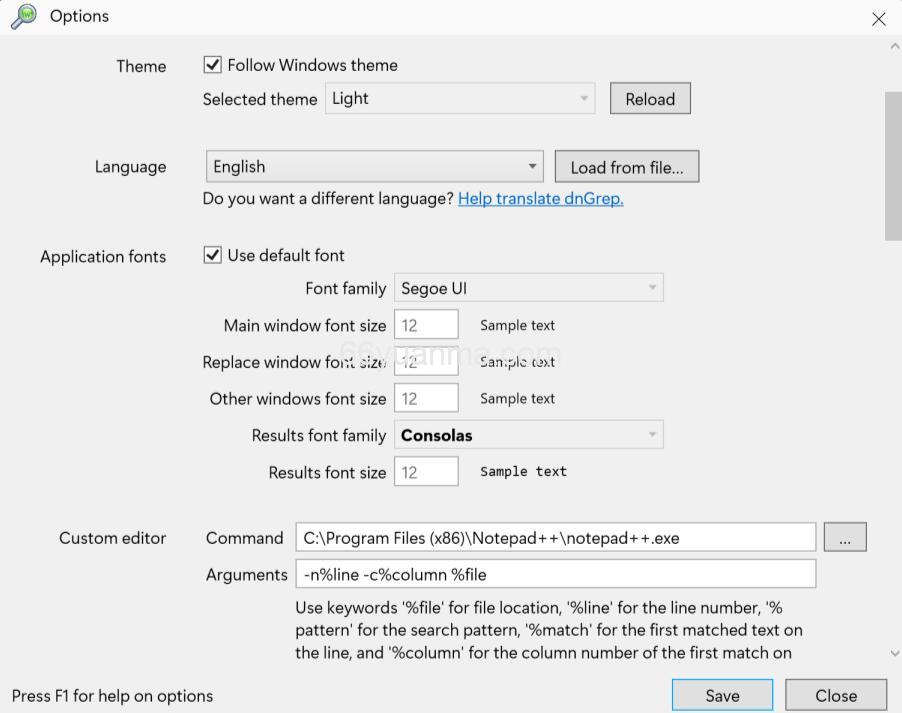Click the custom editor Command path field
902x713 pixels.
(556, 537)
